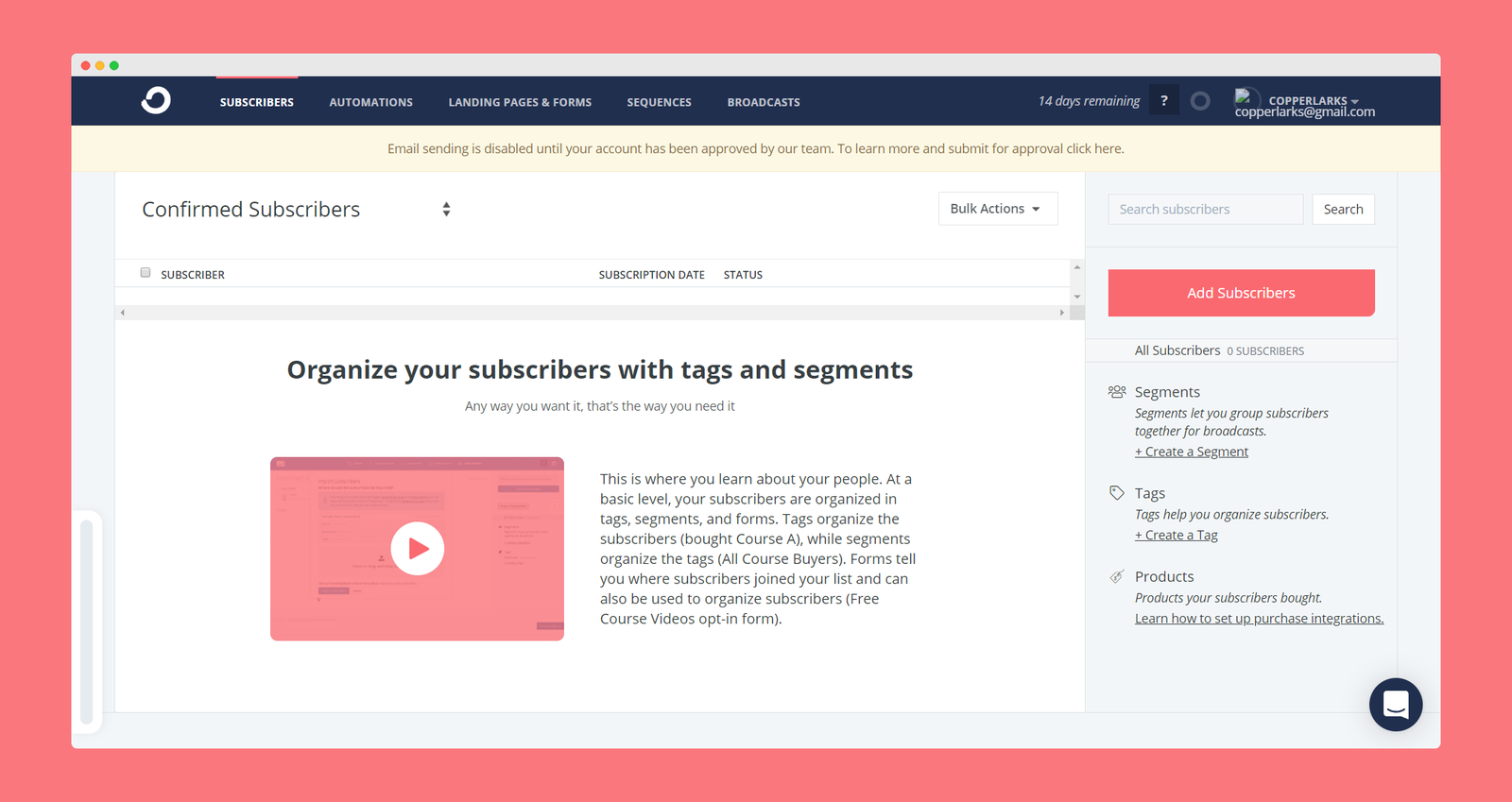Viewport: 1512px width, 802px height.
Task: Open the Automations tab
Action: (x=371, y=102)
